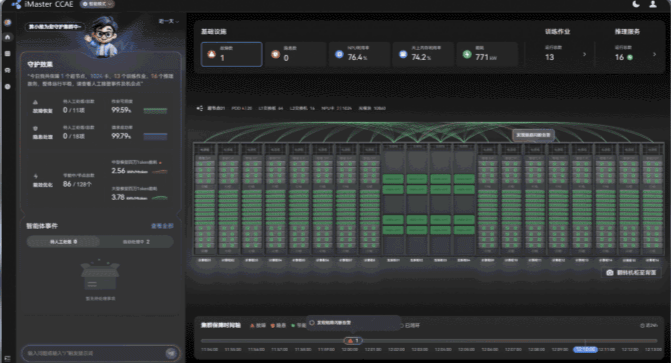Click the NPU utilization 76.4% card
Viewport: 671px width, 363px height.
(359, 54)
